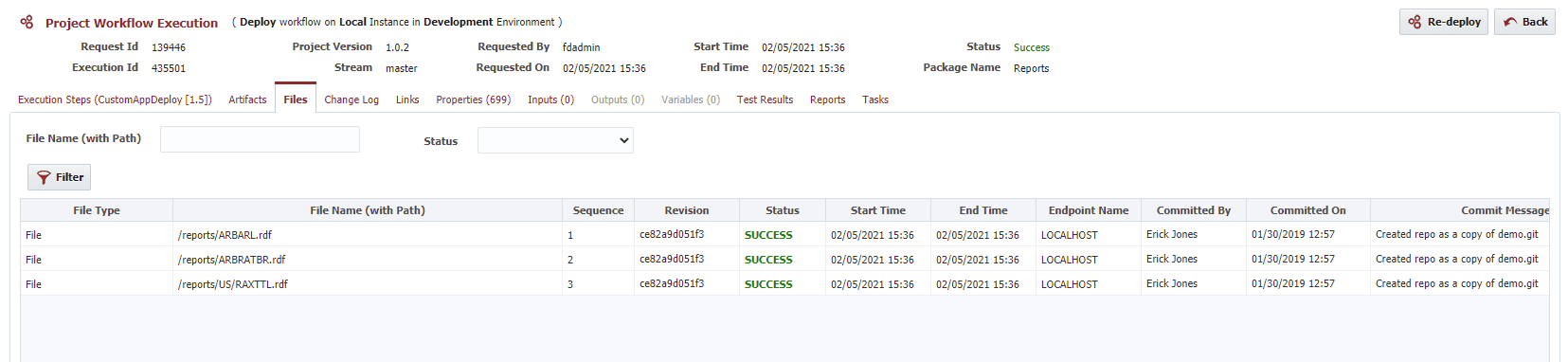Sort by File Type column header
This screenshot has height=362, width=1568.
click(x=97, y=210)
